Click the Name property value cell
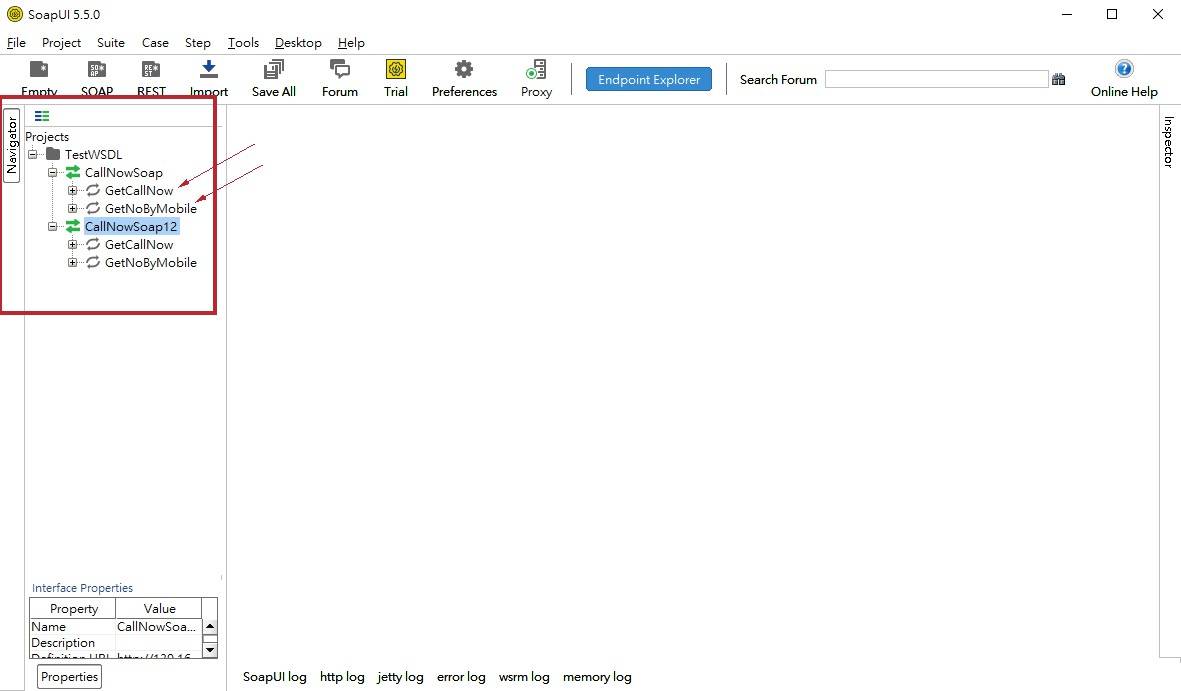 pyautogui.click(x=158, y=626)
